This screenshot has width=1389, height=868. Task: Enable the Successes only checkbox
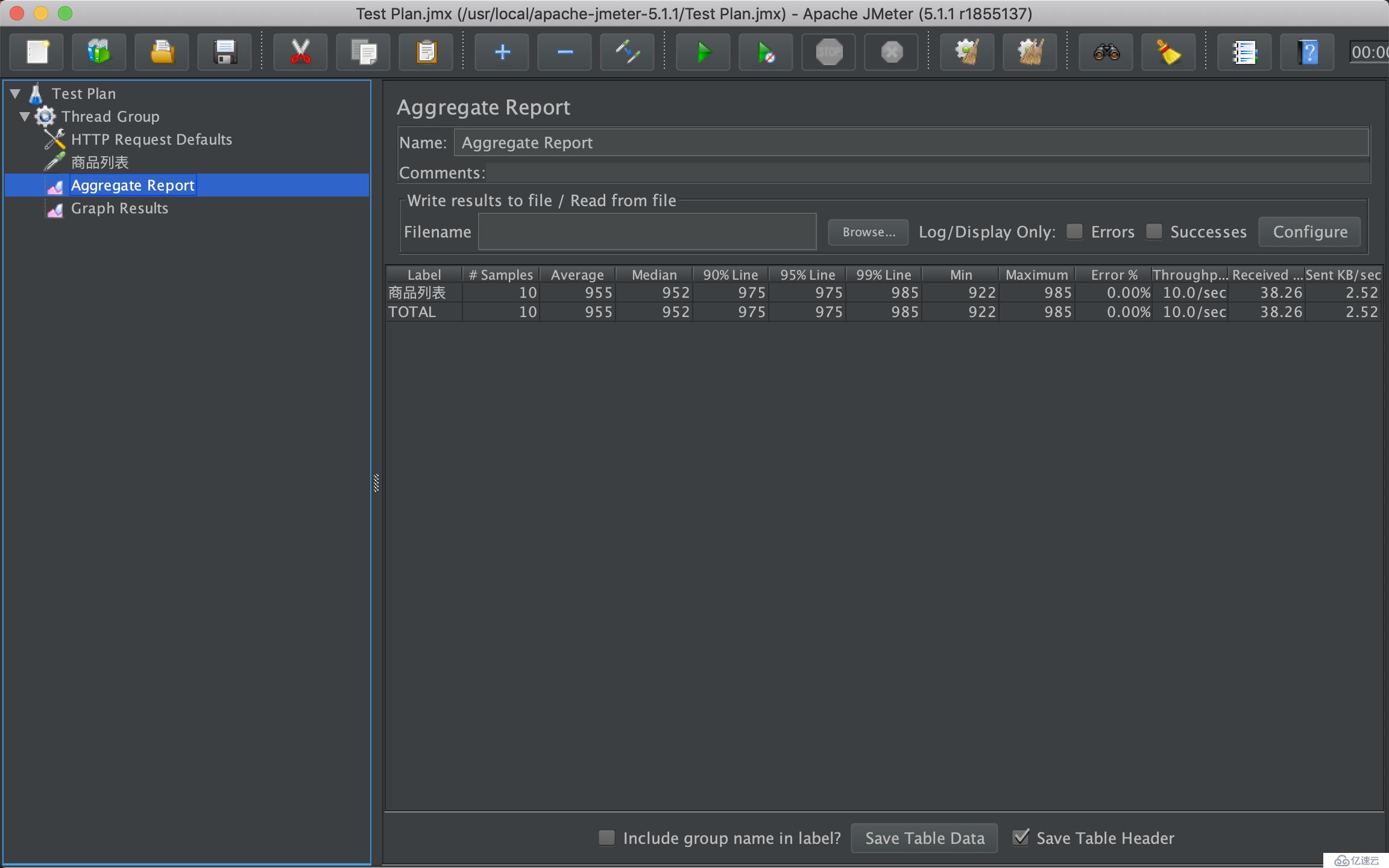click(x=1153, y=231)
